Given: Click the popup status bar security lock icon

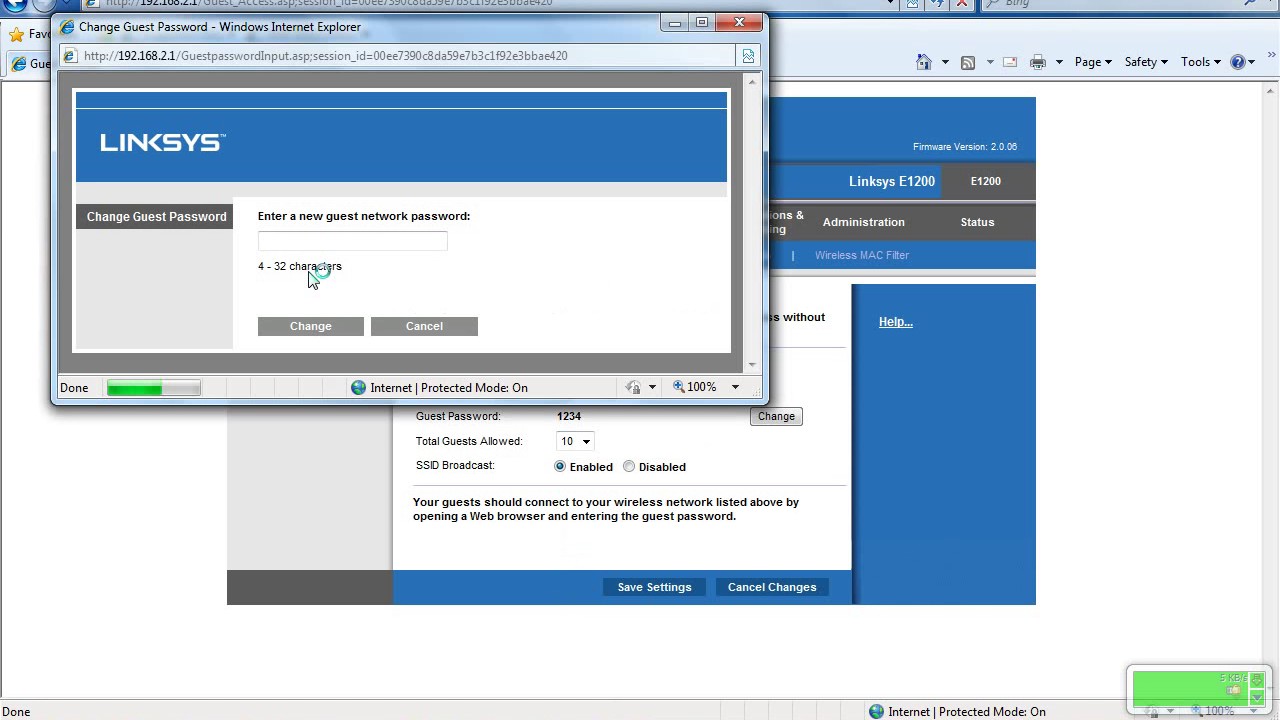Looking at the screenshot, I should 633,387.
